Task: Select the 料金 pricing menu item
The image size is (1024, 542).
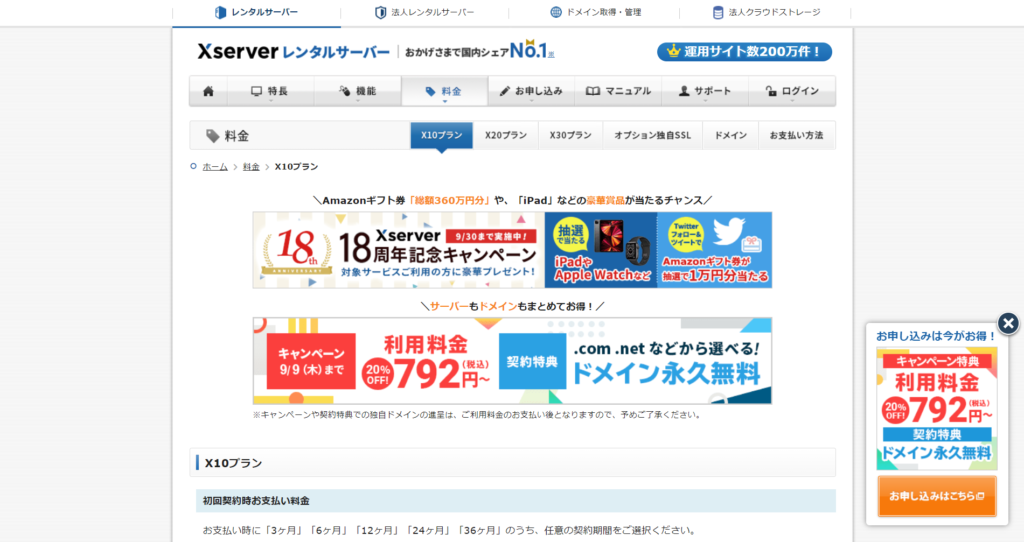Action: 445,91
